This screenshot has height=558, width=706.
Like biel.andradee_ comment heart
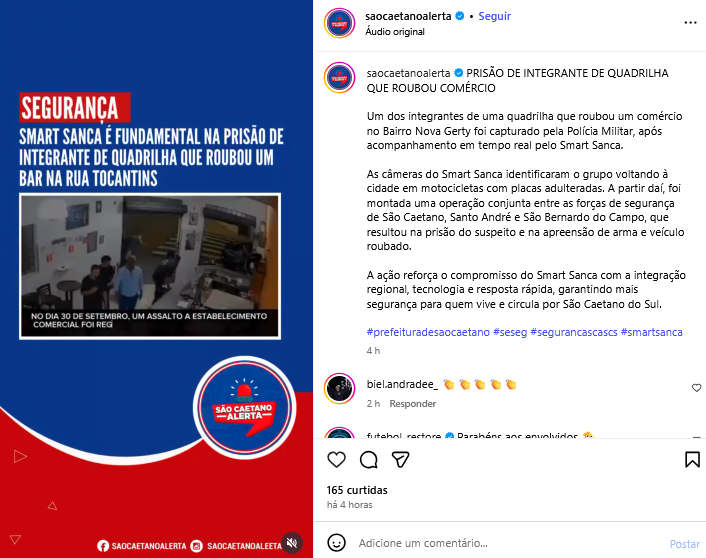pyautogui.click(x=696, y=388)
